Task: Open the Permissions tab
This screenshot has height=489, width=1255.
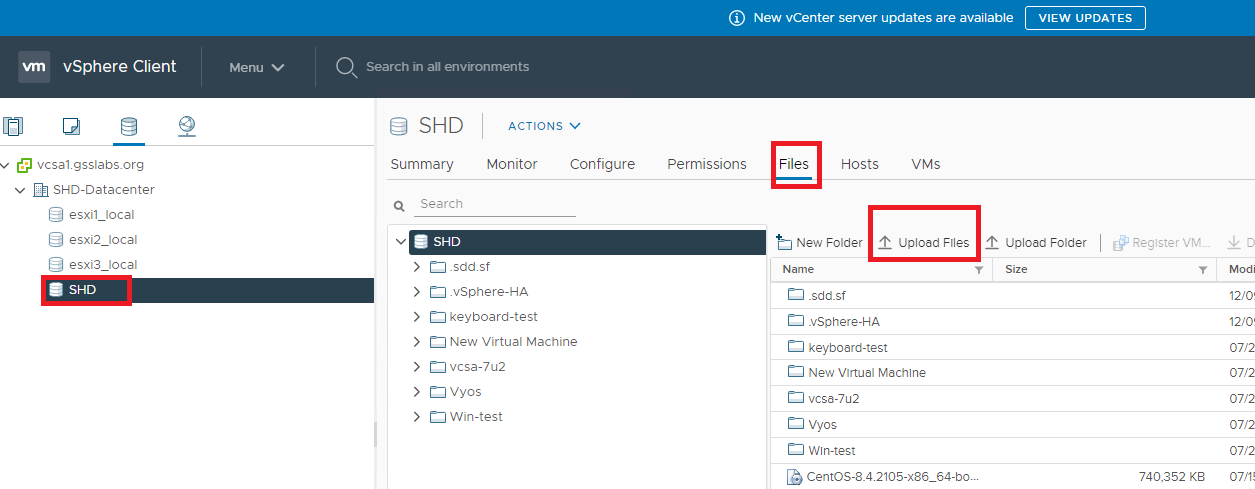Action: tap(707, 164)
